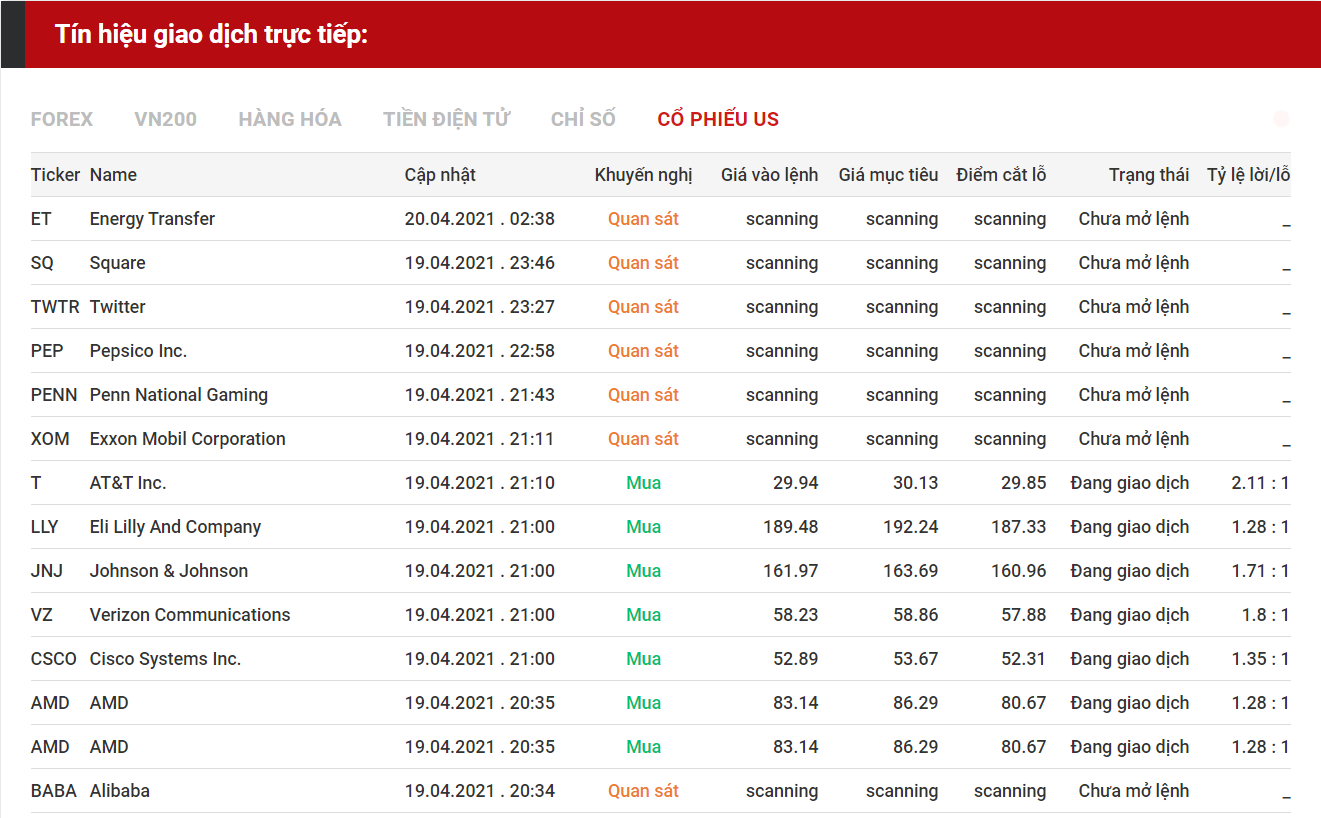Open the CHỈ SỐ tab

click(583, 119)
